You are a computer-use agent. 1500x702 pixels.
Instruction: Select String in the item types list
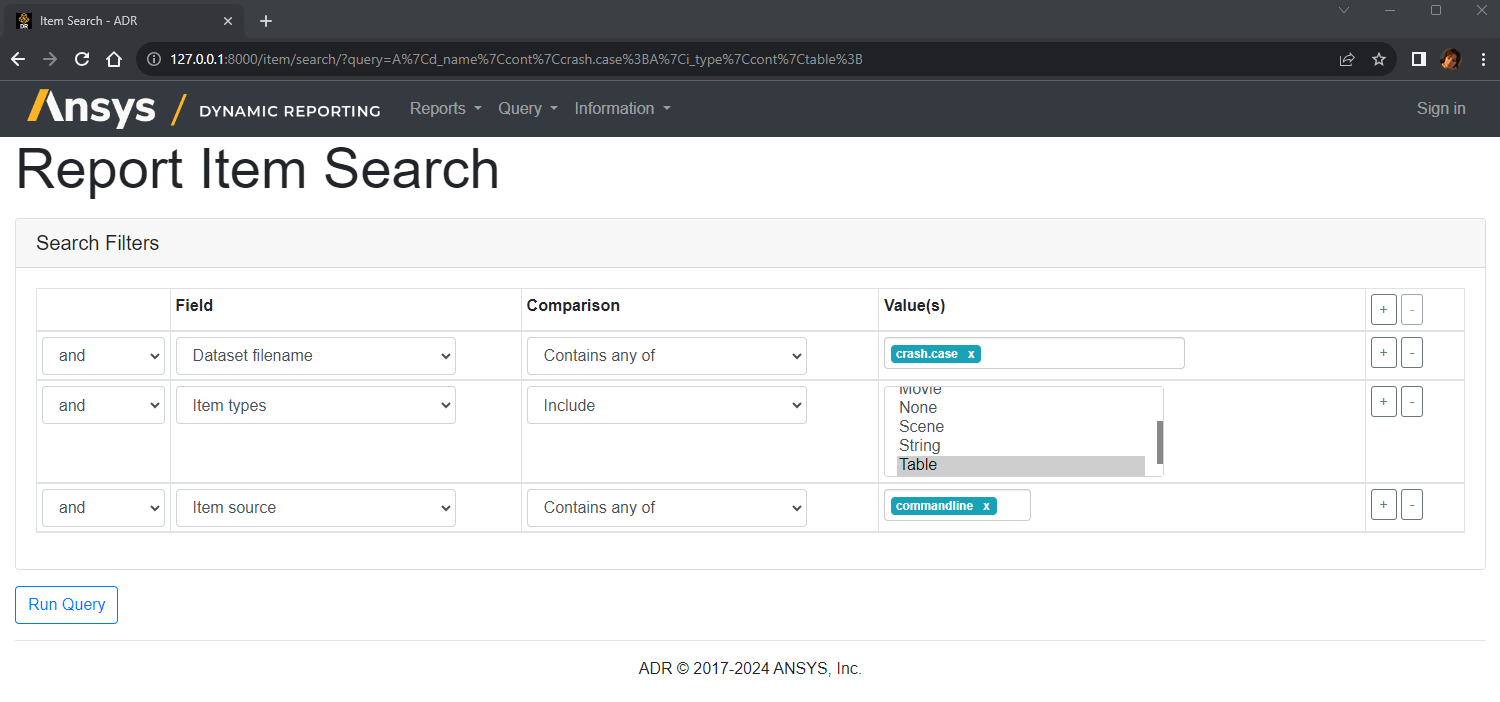pos(1020,446)
